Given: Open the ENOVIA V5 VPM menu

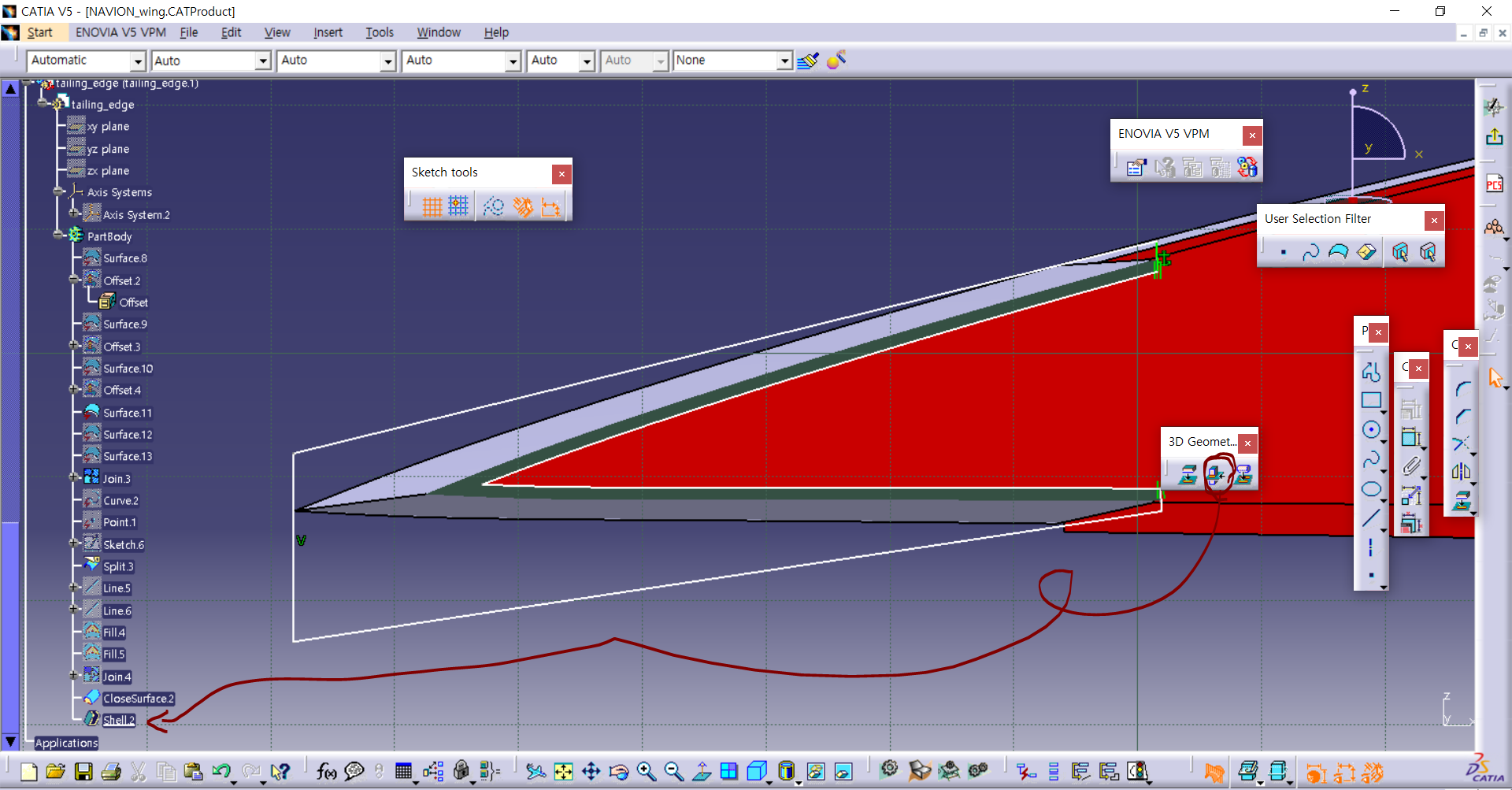Looking at the screenshot, I should pyautogui.click(x=120, y=32).
